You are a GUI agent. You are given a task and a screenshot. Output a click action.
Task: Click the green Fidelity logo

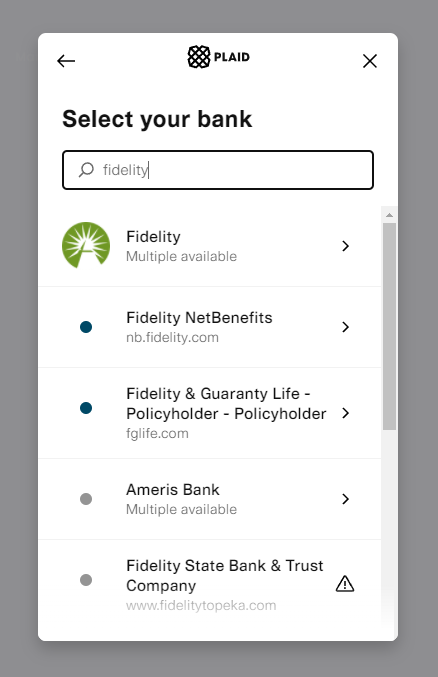(x=86, y=245)
